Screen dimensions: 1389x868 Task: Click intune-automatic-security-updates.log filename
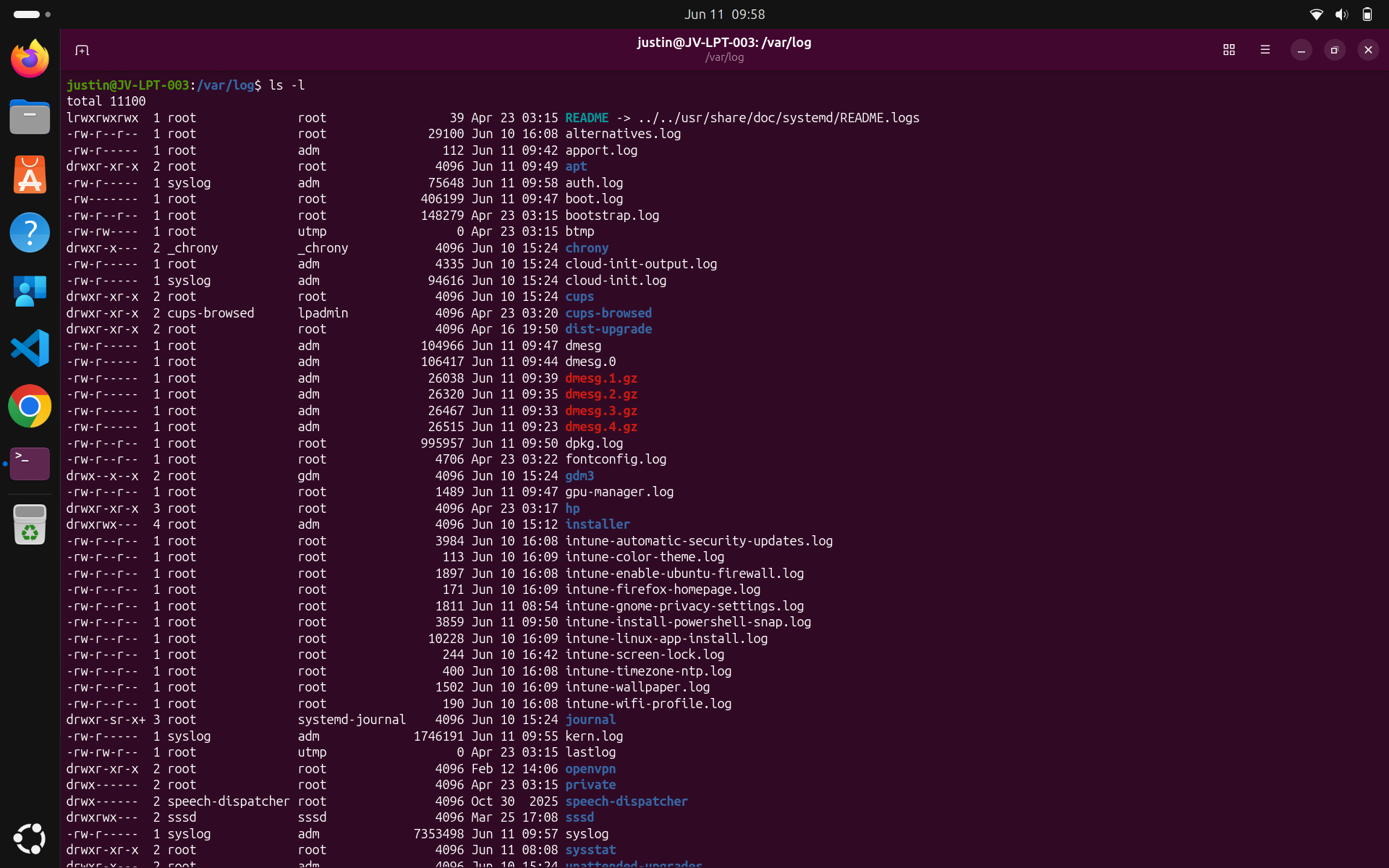point(699,541)
